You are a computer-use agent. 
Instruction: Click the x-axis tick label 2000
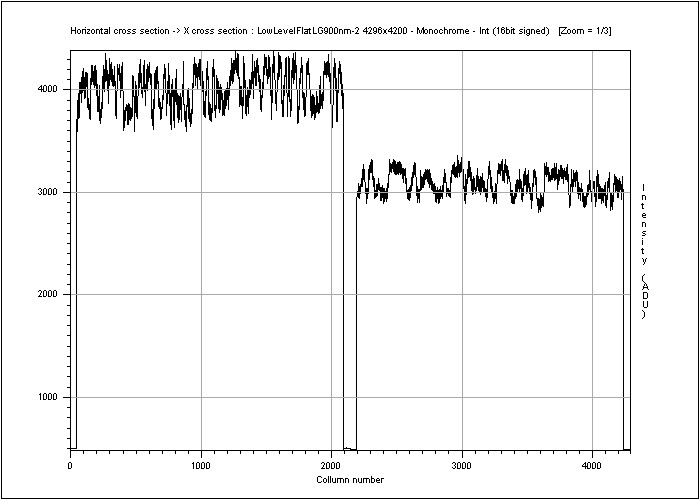pos(331,465)
